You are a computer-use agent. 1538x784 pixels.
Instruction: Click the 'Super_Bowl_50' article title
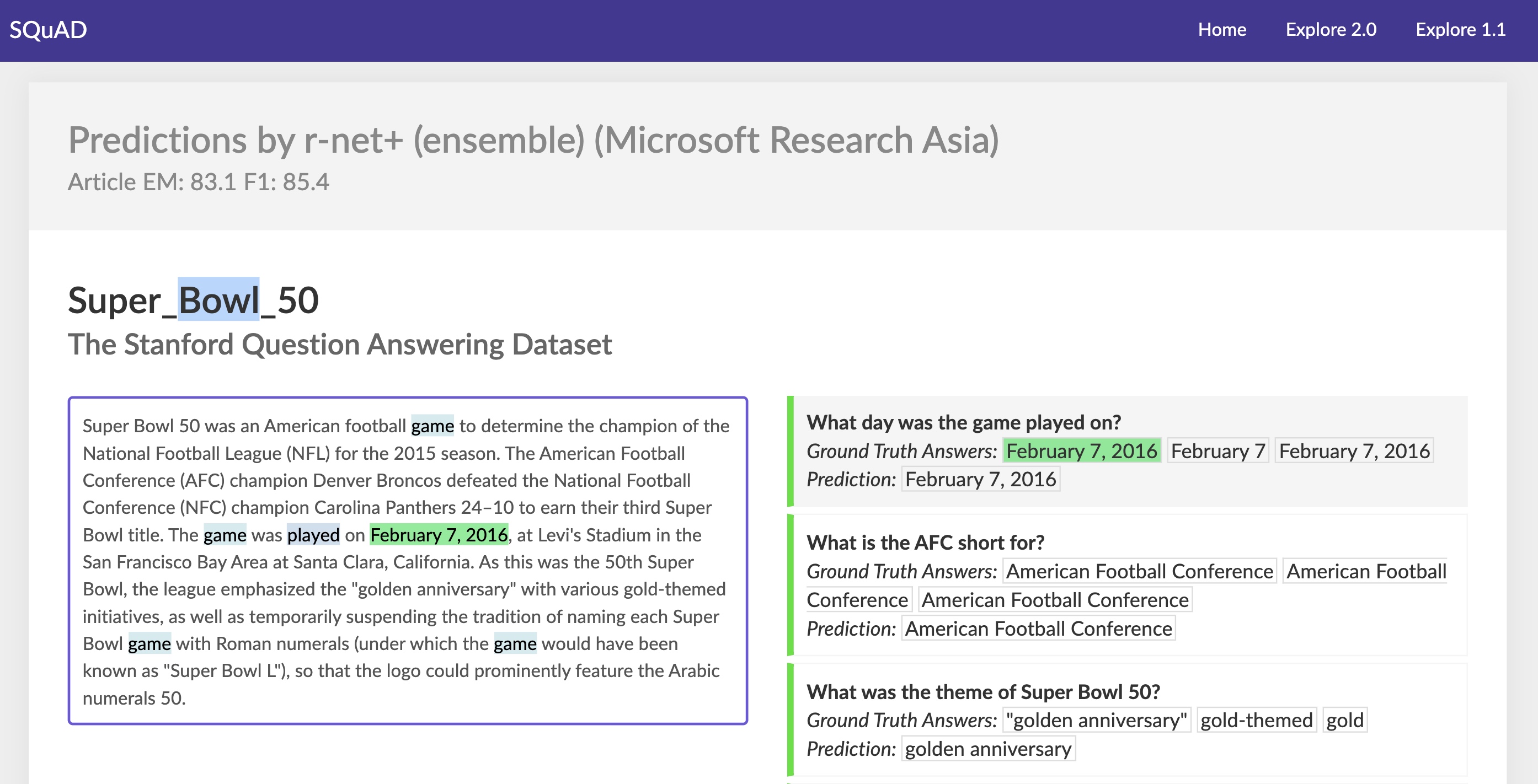[193, 299]
